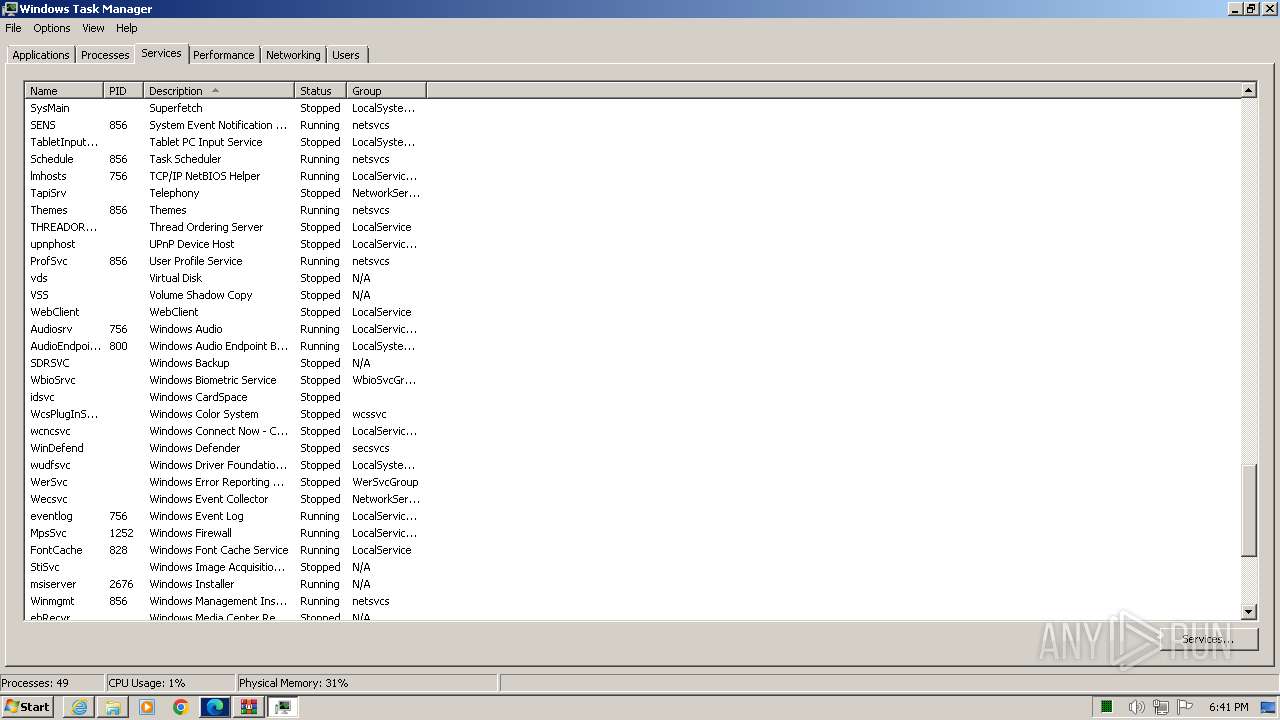Open Internet Explorer from the taskbar
This screenshot has height=720, width=1280.
pyautogui.click(x=79, y=707)
